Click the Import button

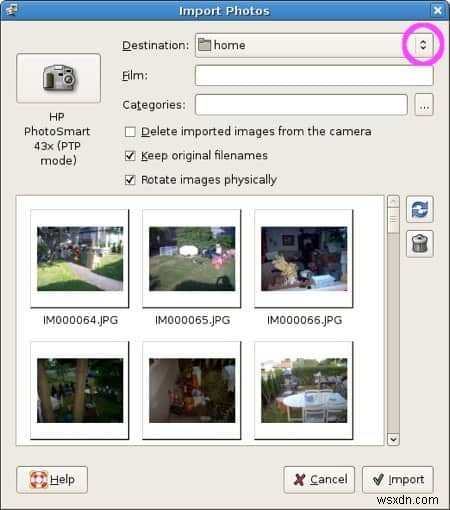pos(398,480)
